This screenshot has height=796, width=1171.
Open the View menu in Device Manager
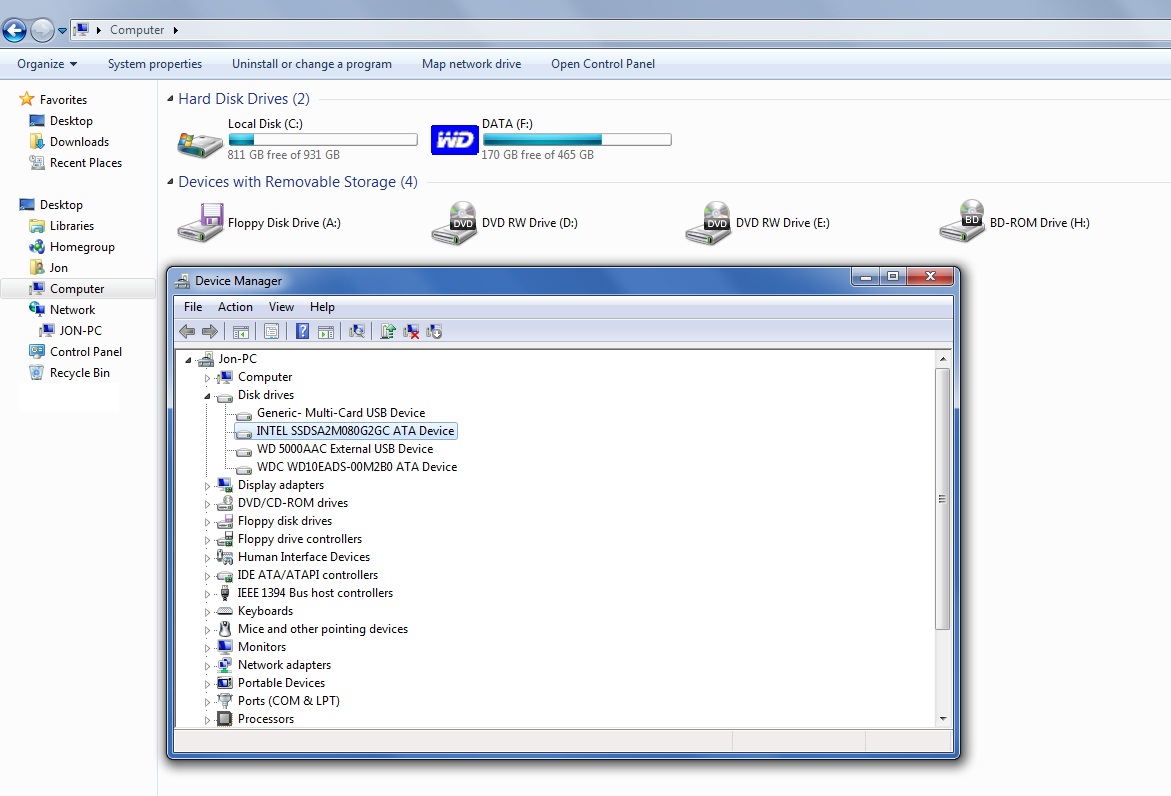(x=282, y=307)
